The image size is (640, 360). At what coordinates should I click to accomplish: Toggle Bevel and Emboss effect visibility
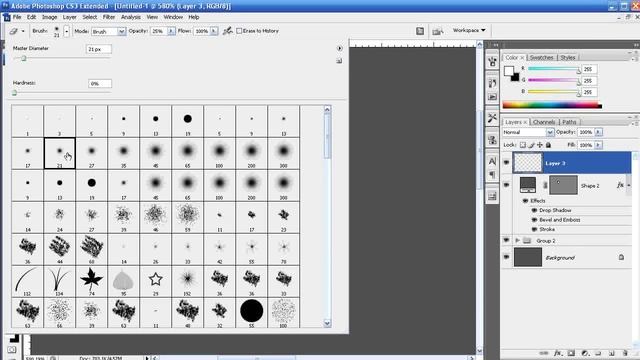534,220
